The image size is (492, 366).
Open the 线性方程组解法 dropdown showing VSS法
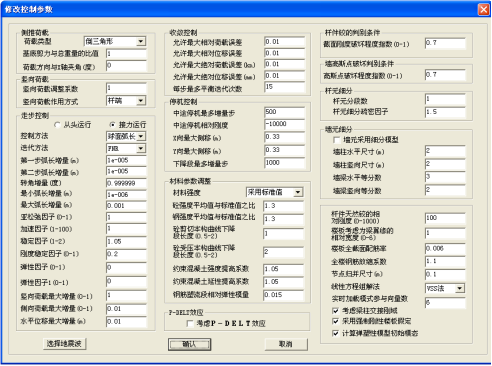click(x=445, y=288)
